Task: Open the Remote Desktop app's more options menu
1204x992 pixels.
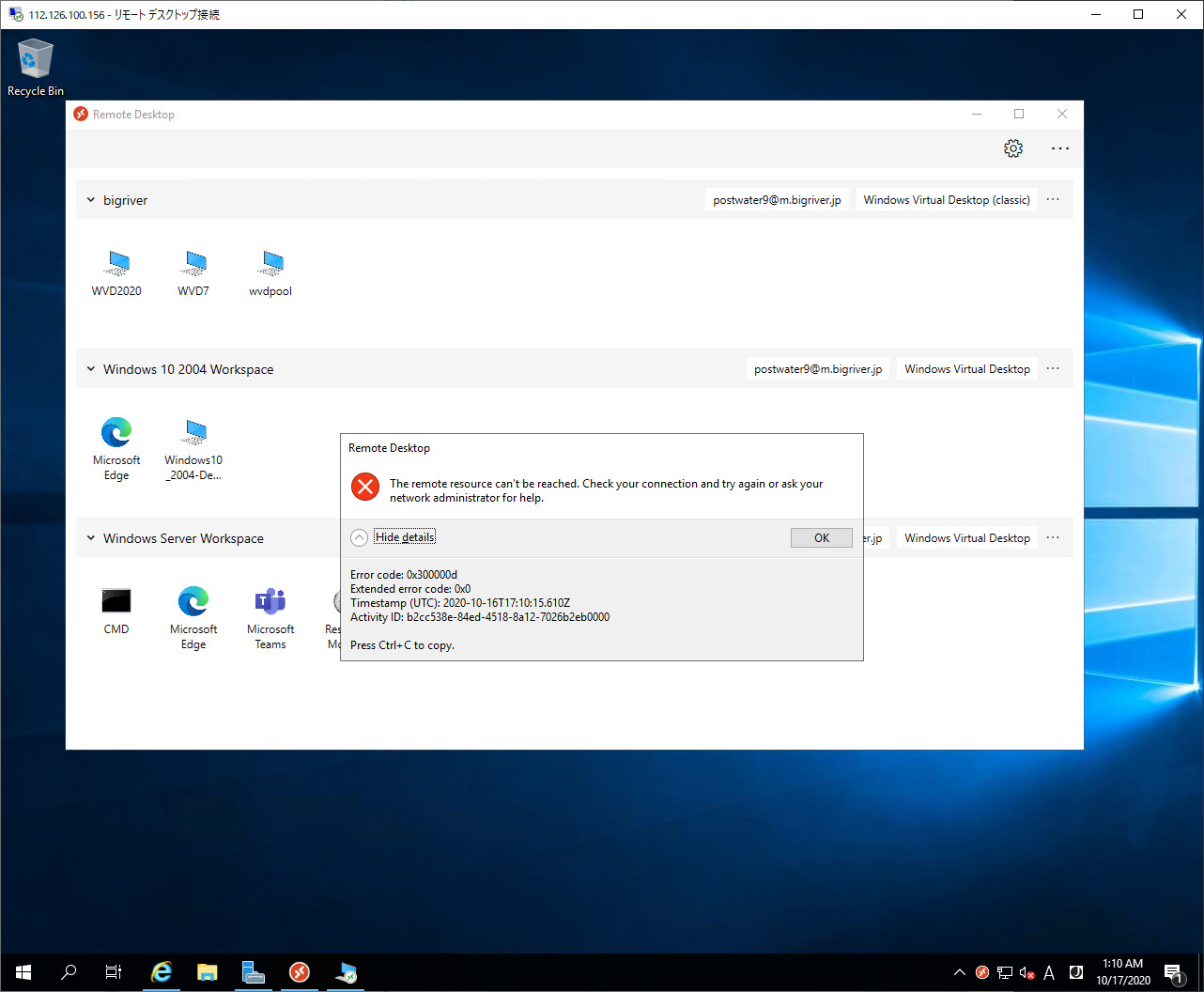Action: (x=1059, y=147)
